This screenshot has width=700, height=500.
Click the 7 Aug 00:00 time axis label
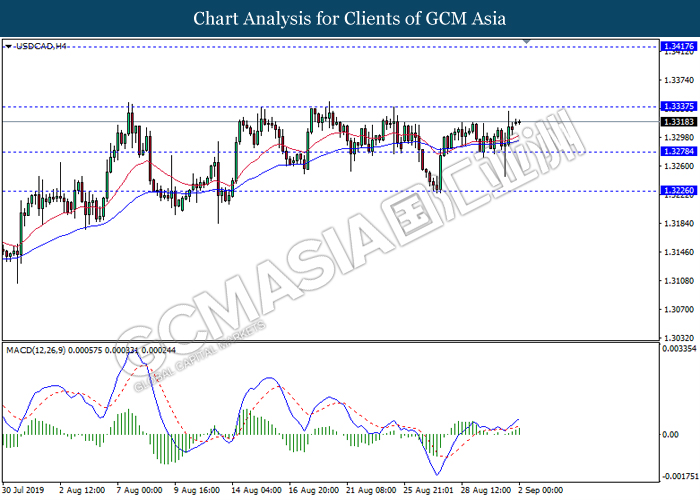point(140,491)
